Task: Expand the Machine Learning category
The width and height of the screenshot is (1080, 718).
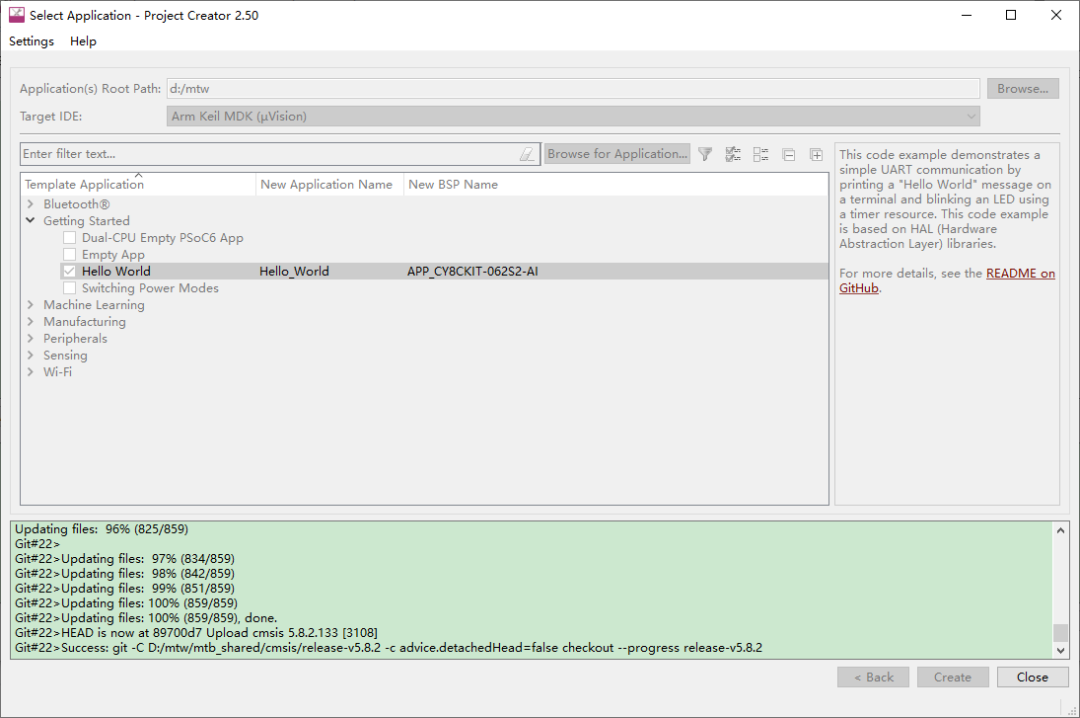Action: (x=30, y=305)
